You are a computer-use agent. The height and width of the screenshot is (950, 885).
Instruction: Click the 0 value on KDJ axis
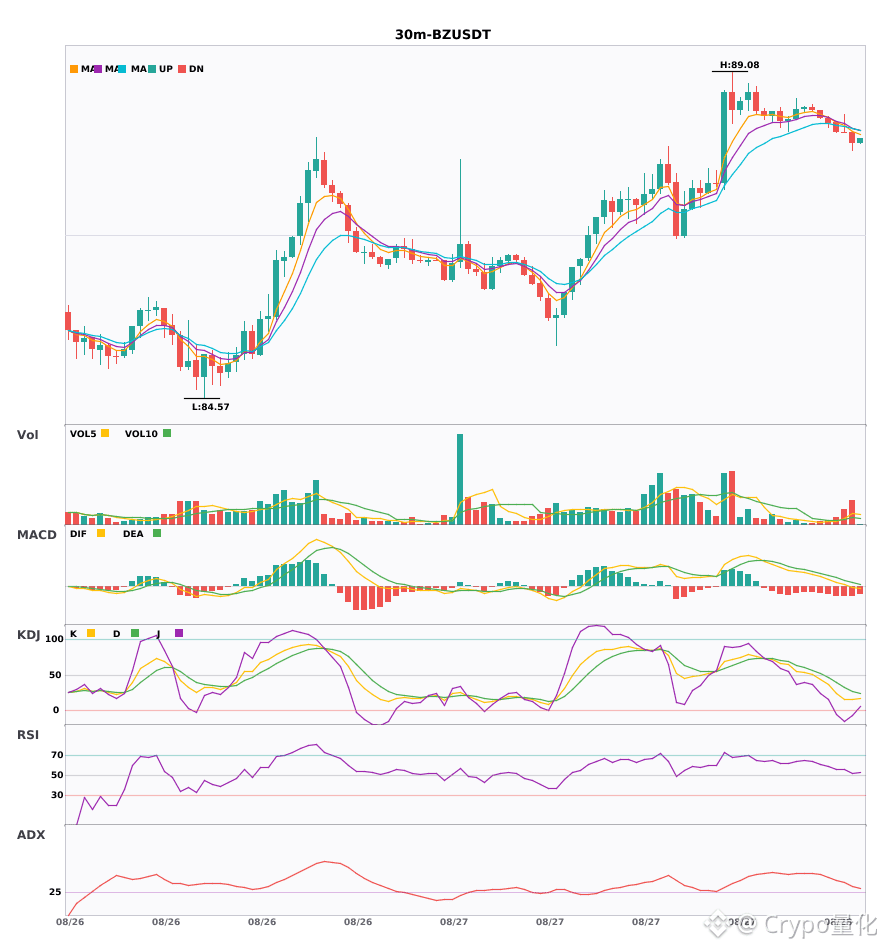pyautogui.click(x=56, y=710)
